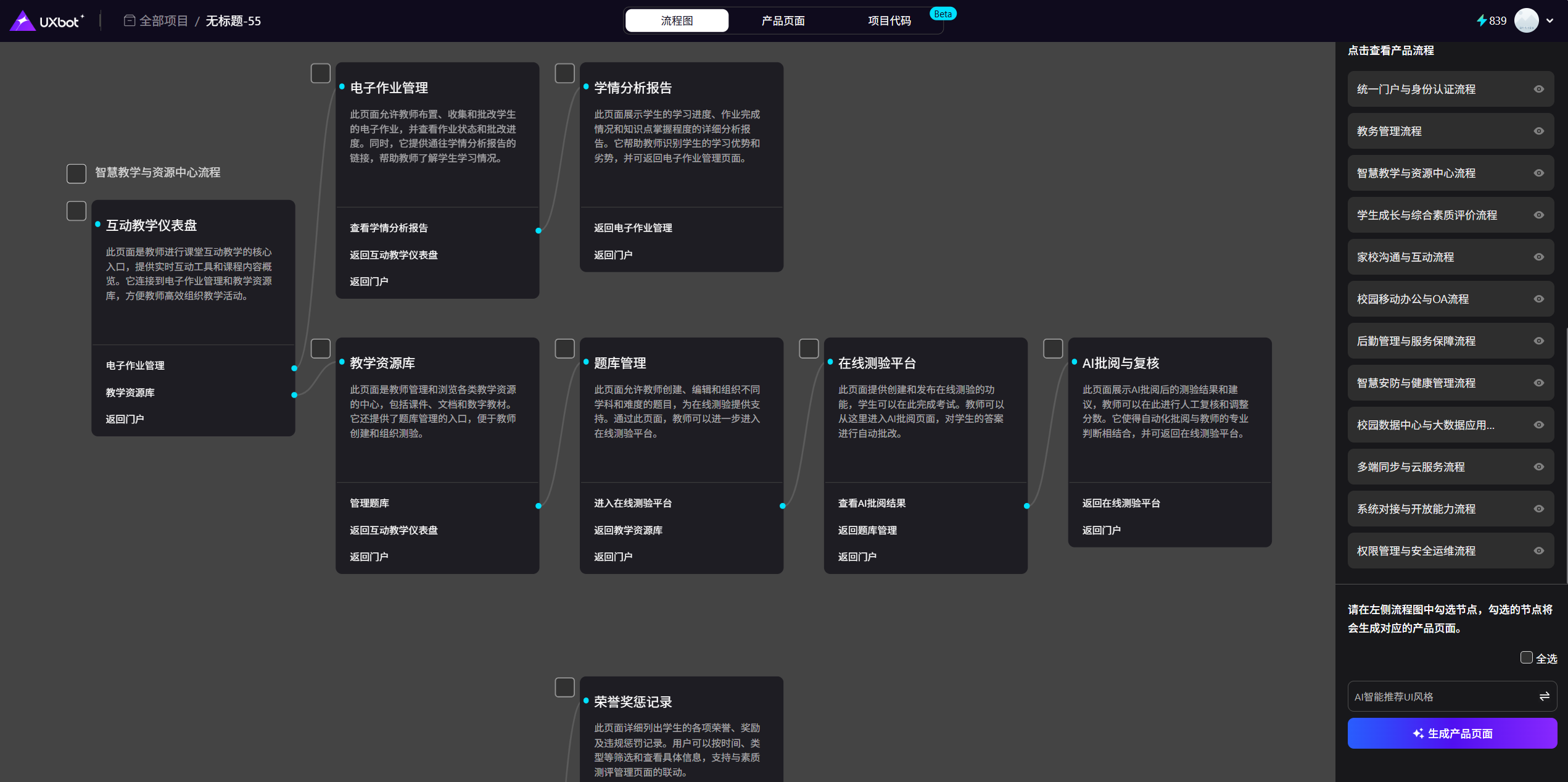Click 返回在线测验平台 in AI批阅与复核 card
This screenshot has width=1568, height=782.
1121,503
